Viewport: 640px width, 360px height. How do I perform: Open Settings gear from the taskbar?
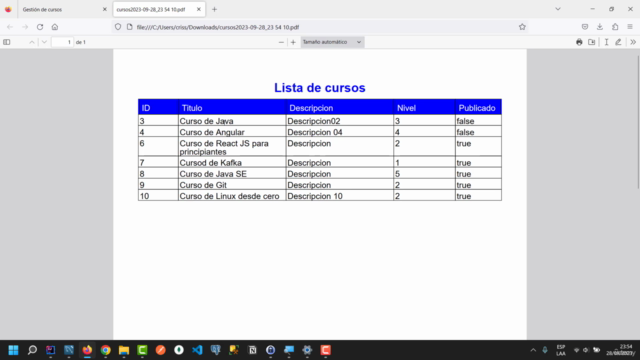pos(307,350)
